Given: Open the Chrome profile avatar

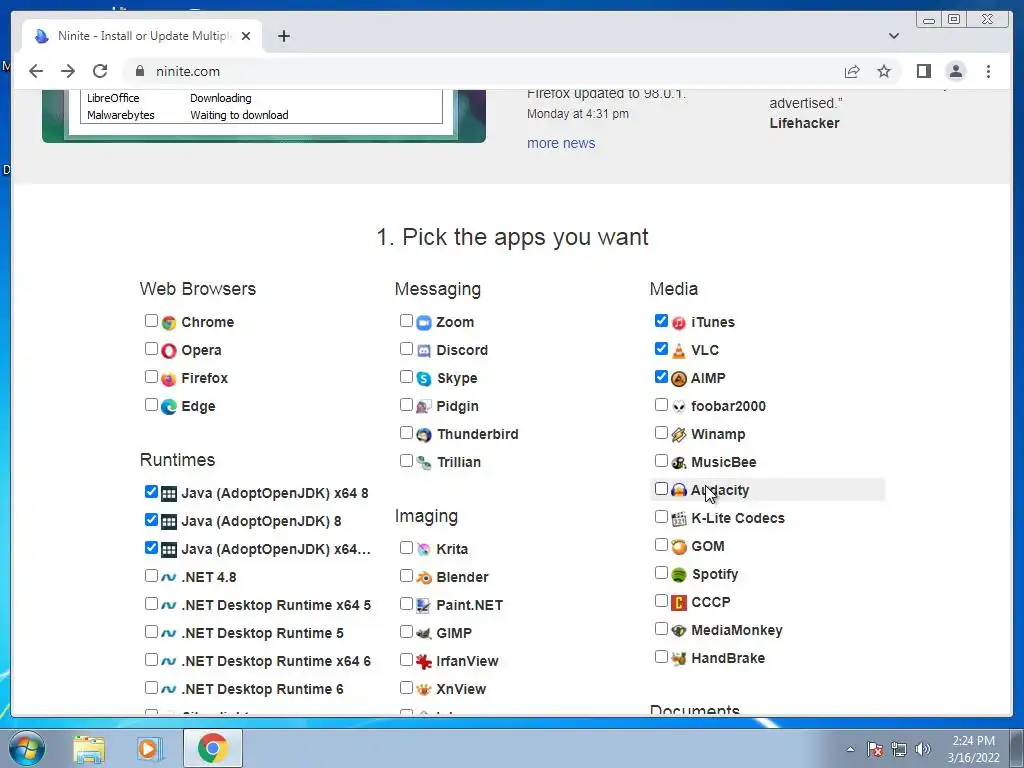Looking at the screenshot, I should coord(955,71).
